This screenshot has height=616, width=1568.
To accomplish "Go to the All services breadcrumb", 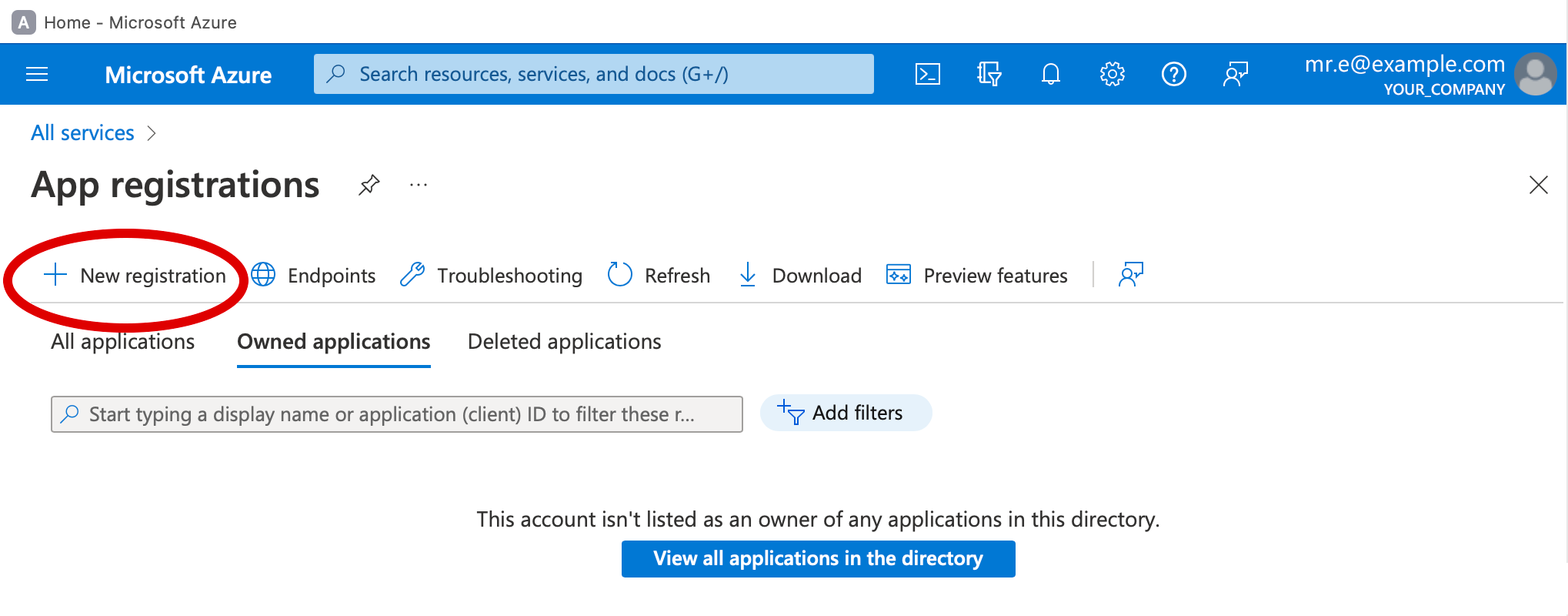I will [x=82, y=132].
